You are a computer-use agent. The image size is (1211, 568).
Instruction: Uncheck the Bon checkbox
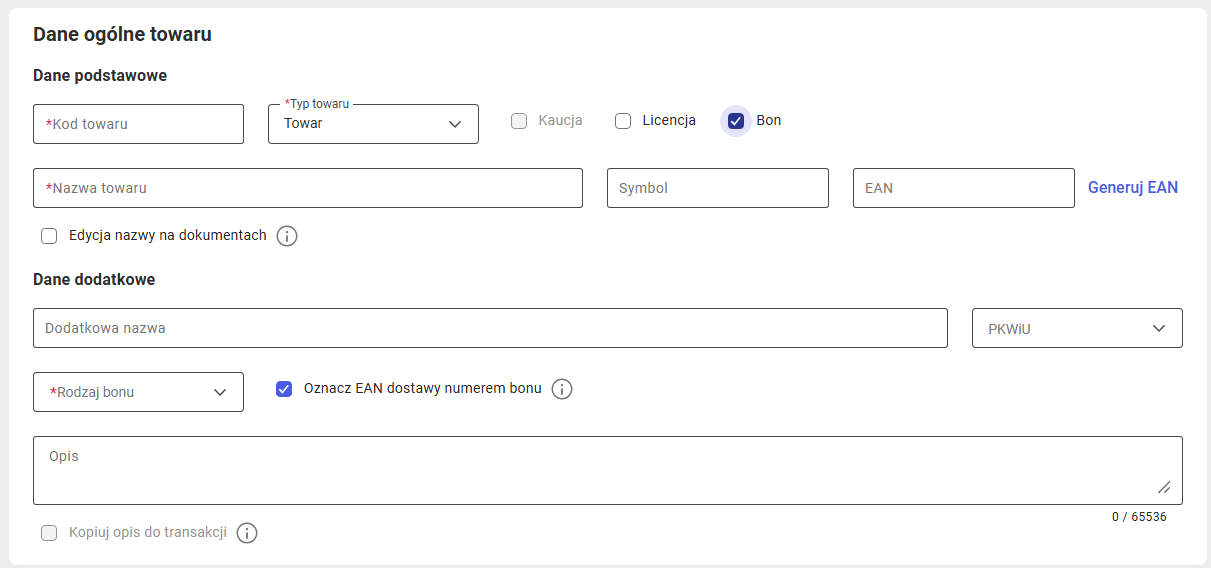click(736, 121)
